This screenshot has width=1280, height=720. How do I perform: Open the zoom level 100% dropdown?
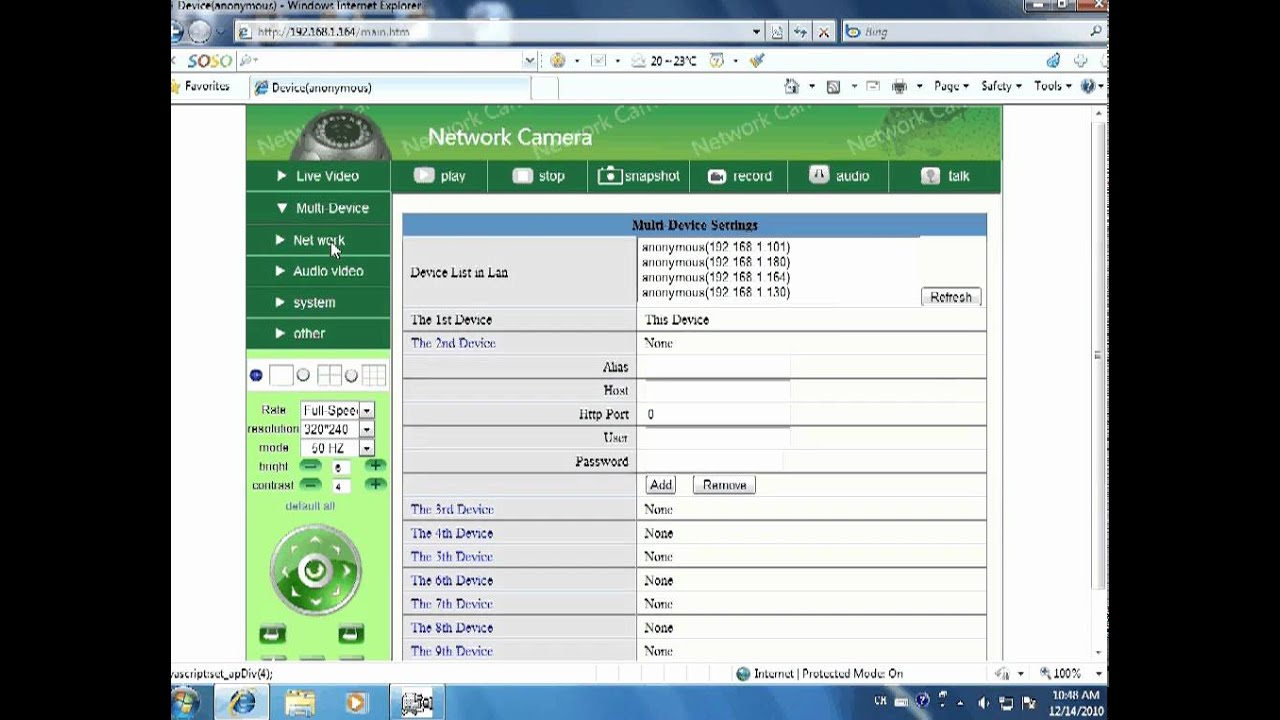click(1098, 674)
